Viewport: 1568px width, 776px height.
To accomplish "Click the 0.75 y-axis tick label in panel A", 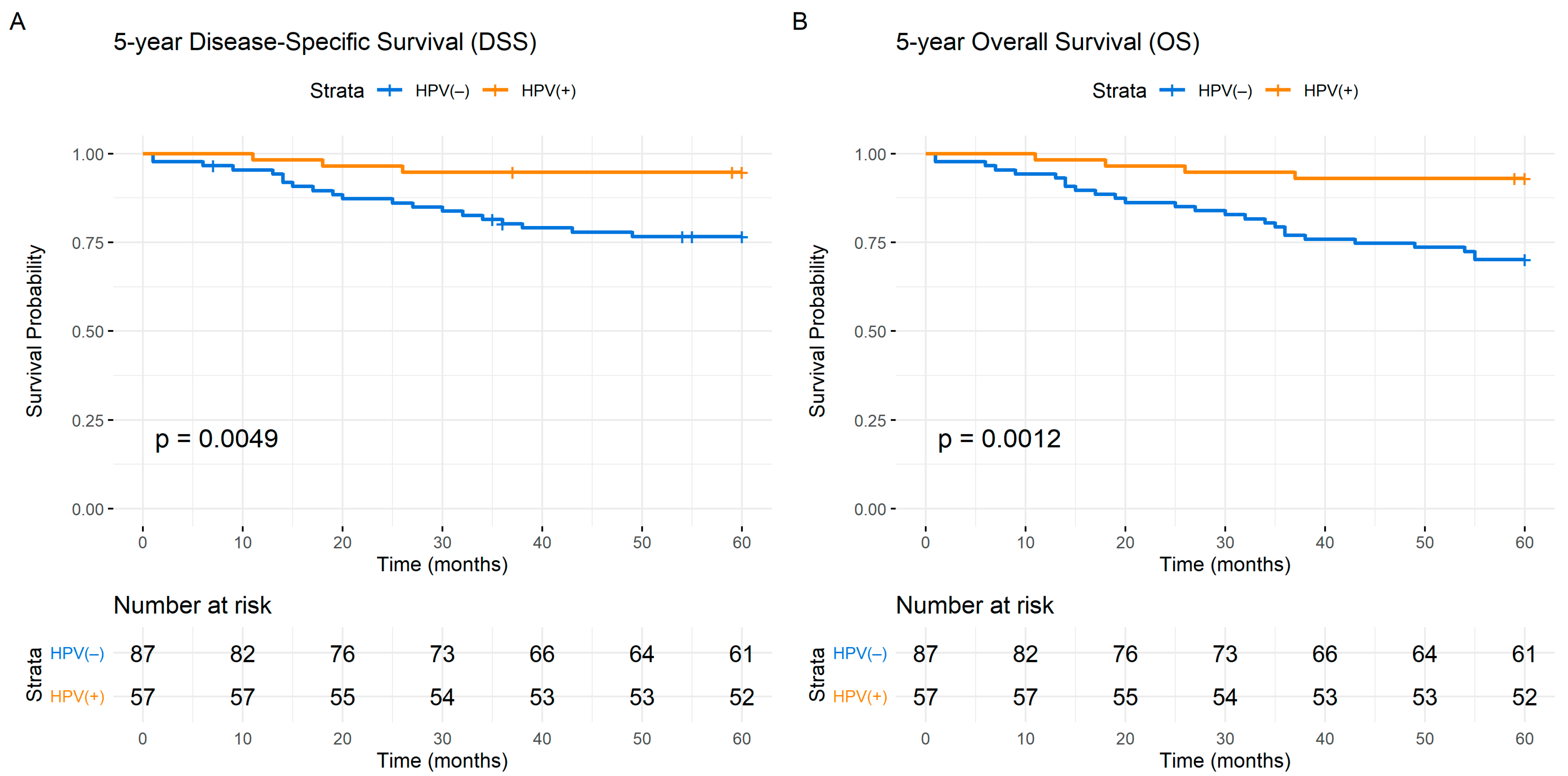I will (88, 243).
